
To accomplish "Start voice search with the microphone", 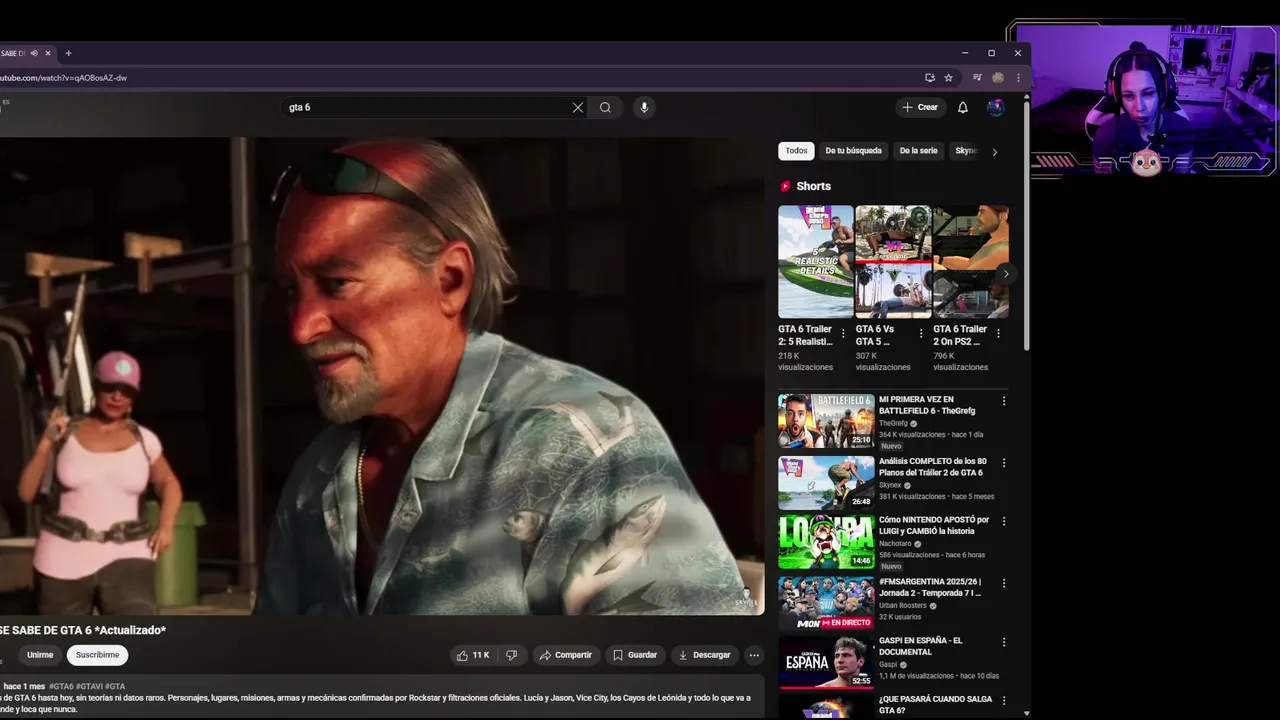I will tap(644, 107).
